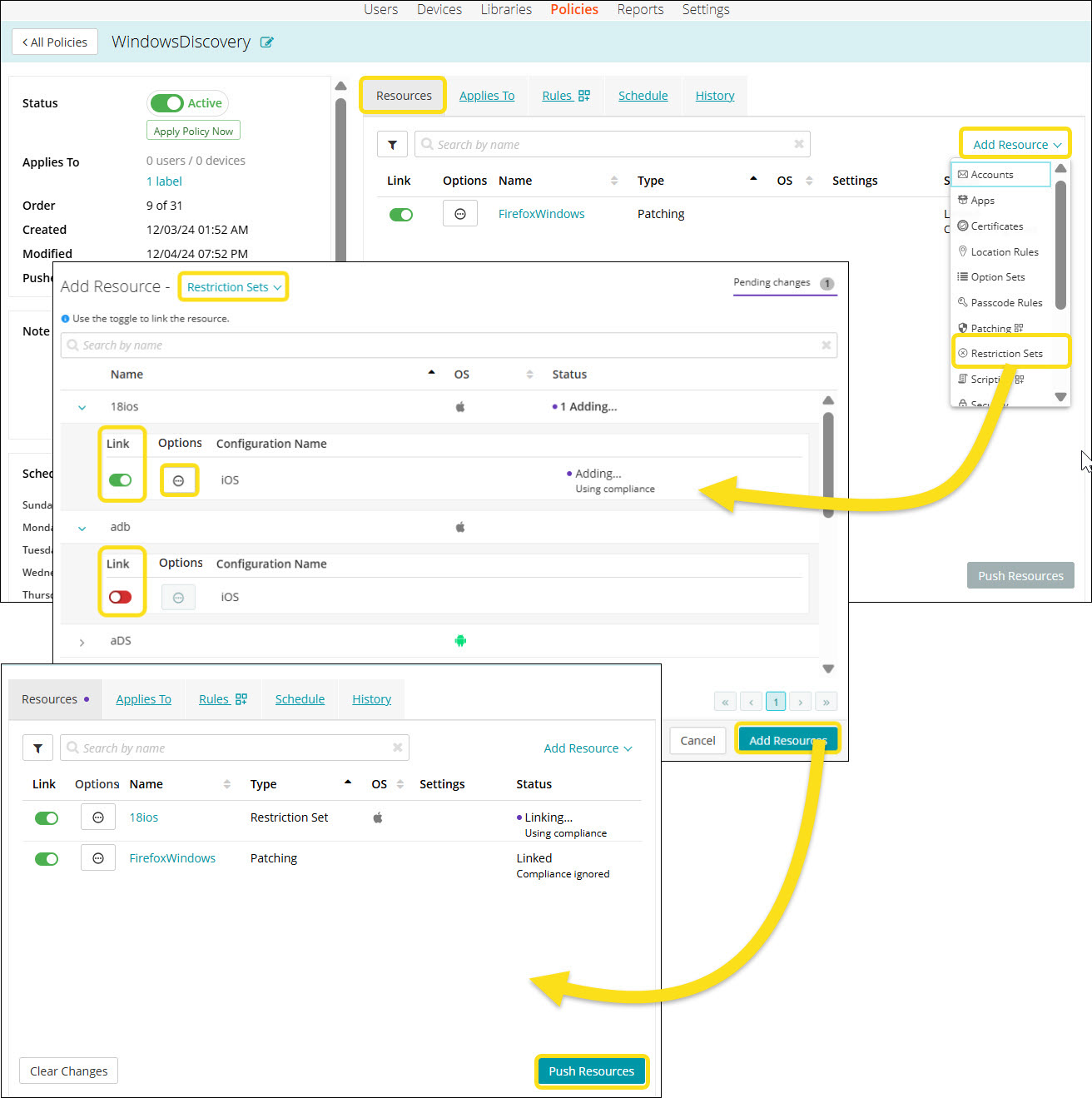Click the teal Push Resources button
Viewport: 1092px width, 1098px height.
(591, 1071)
